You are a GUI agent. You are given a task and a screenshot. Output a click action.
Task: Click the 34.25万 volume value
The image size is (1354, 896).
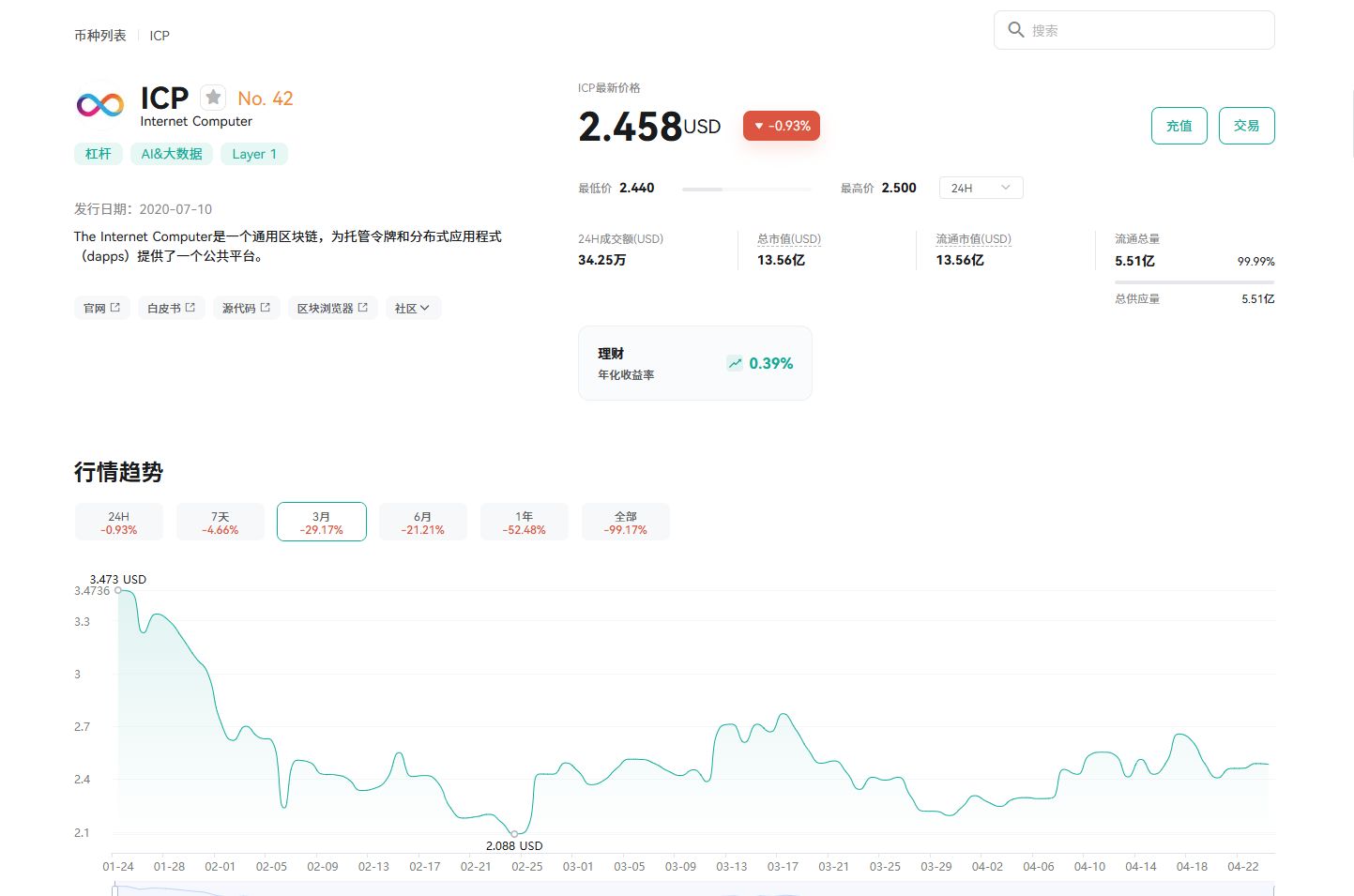(602, 260)
